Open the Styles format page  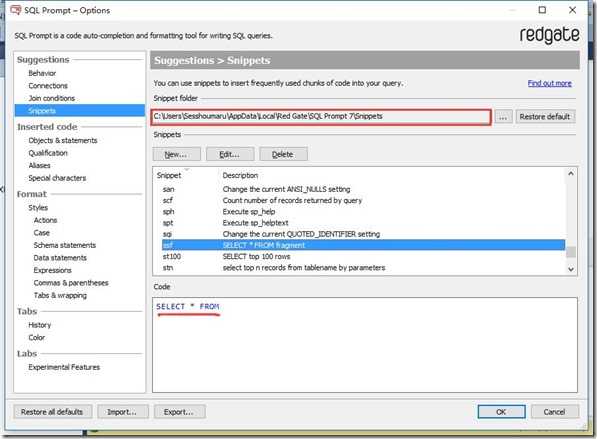coord(38,208)
